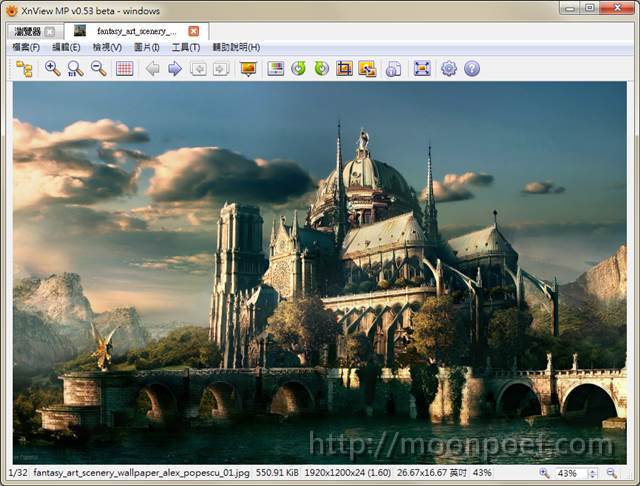Click the zoom in magnifier toolbar icon
Viewport: 640px width, 486px height.
click(x=52, y=69)
